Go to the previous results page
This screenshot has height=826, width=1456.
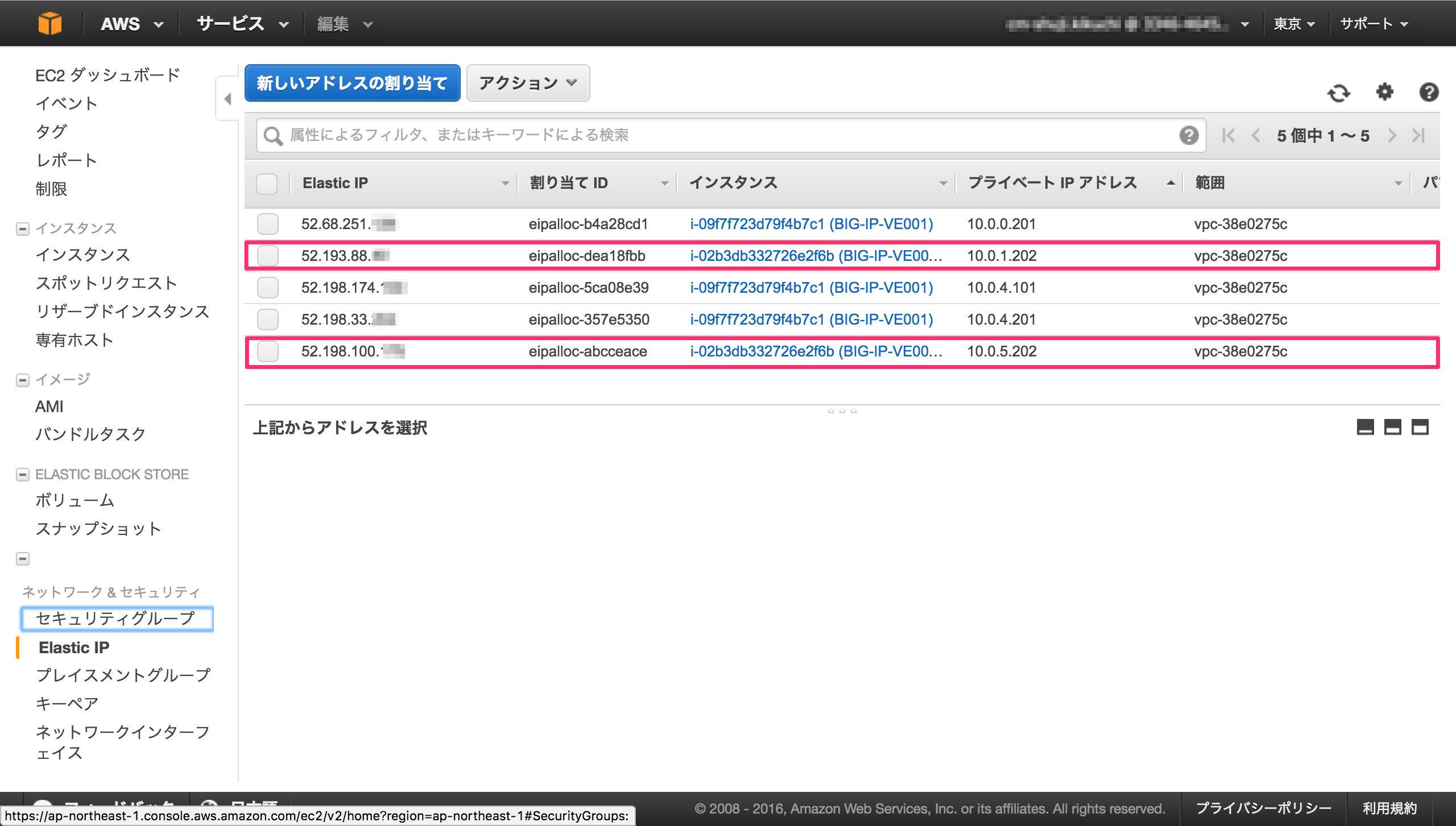point(1256,135)
